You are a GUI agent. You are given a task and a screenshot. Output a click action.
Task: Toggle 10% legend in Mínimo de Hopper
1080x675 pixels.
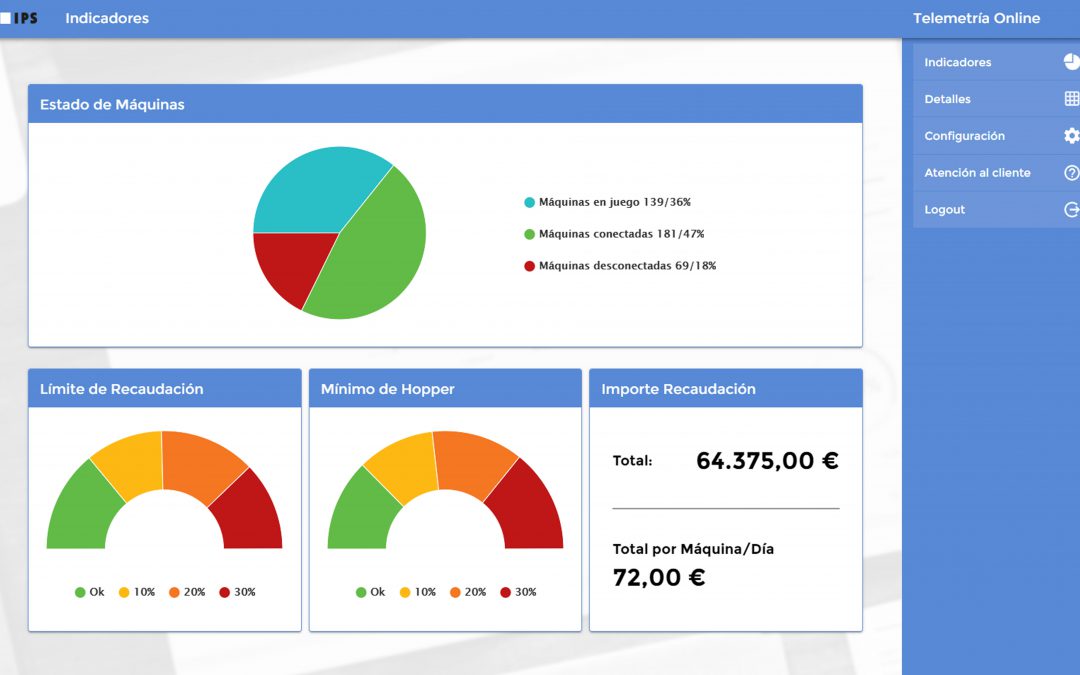[x=417, y=592]
